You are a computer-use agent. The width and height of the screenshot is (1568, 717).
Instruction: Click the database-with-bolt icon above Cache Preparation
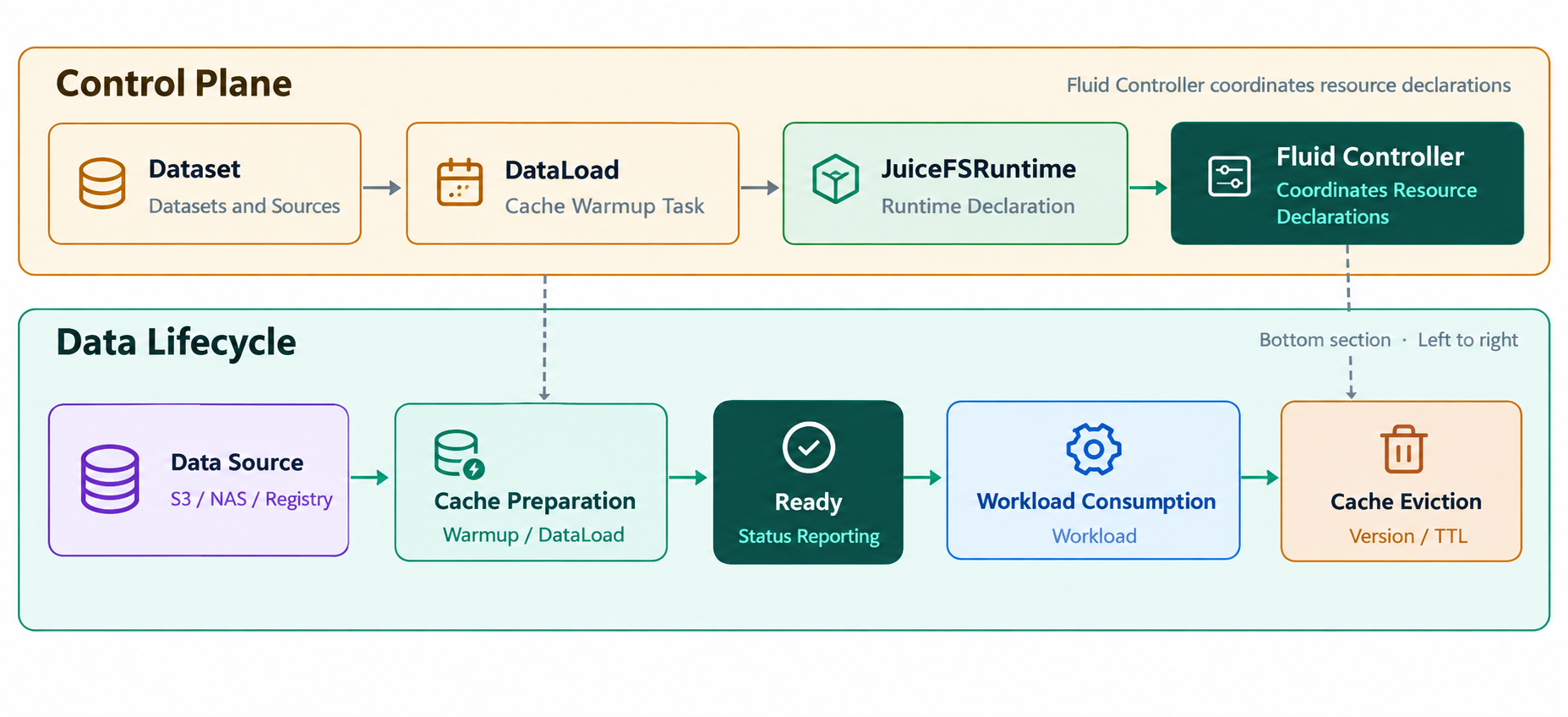[x=459, y=455]
